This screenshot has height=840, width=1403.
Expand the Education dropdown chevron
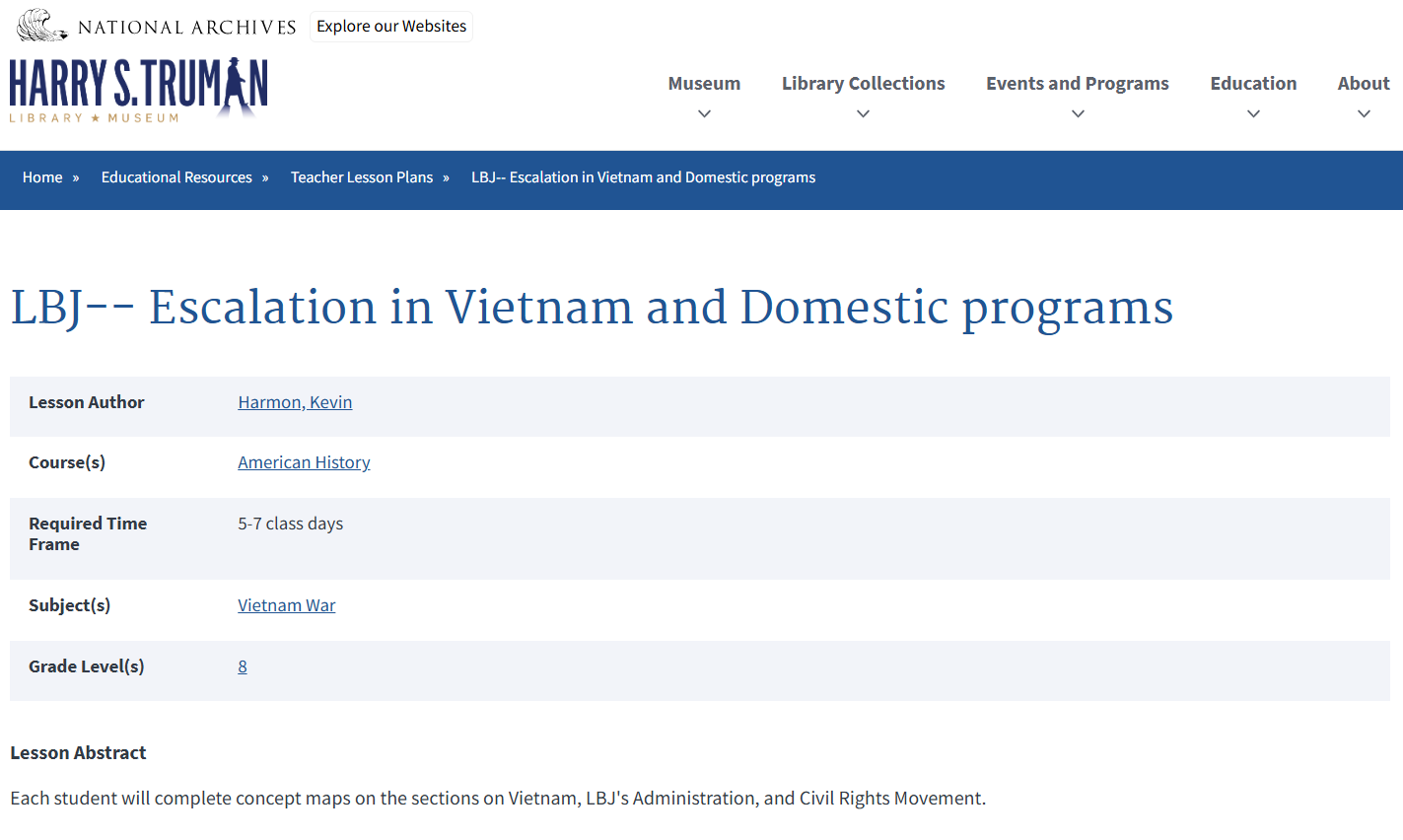coord(1253,114)
